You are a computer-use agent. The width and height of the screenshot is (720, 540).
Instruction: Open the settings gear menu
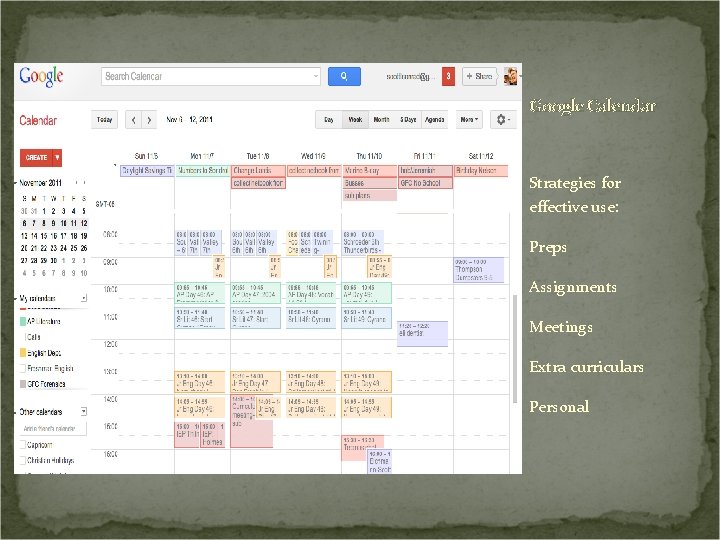(x=503, y=120)
